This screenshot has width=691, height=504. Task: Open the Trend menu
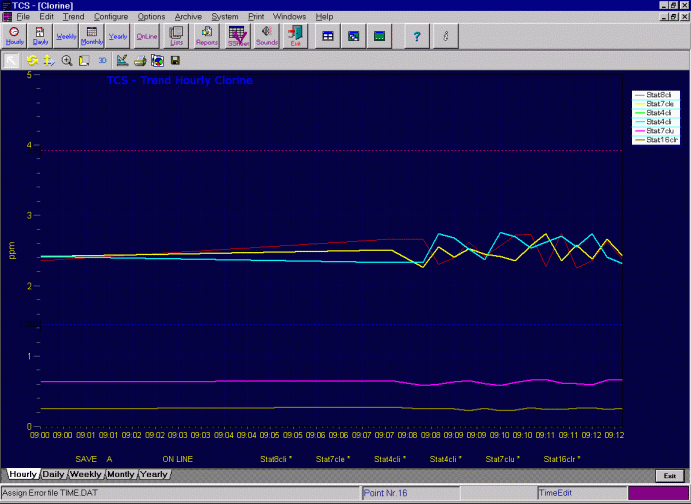point(73,17)
